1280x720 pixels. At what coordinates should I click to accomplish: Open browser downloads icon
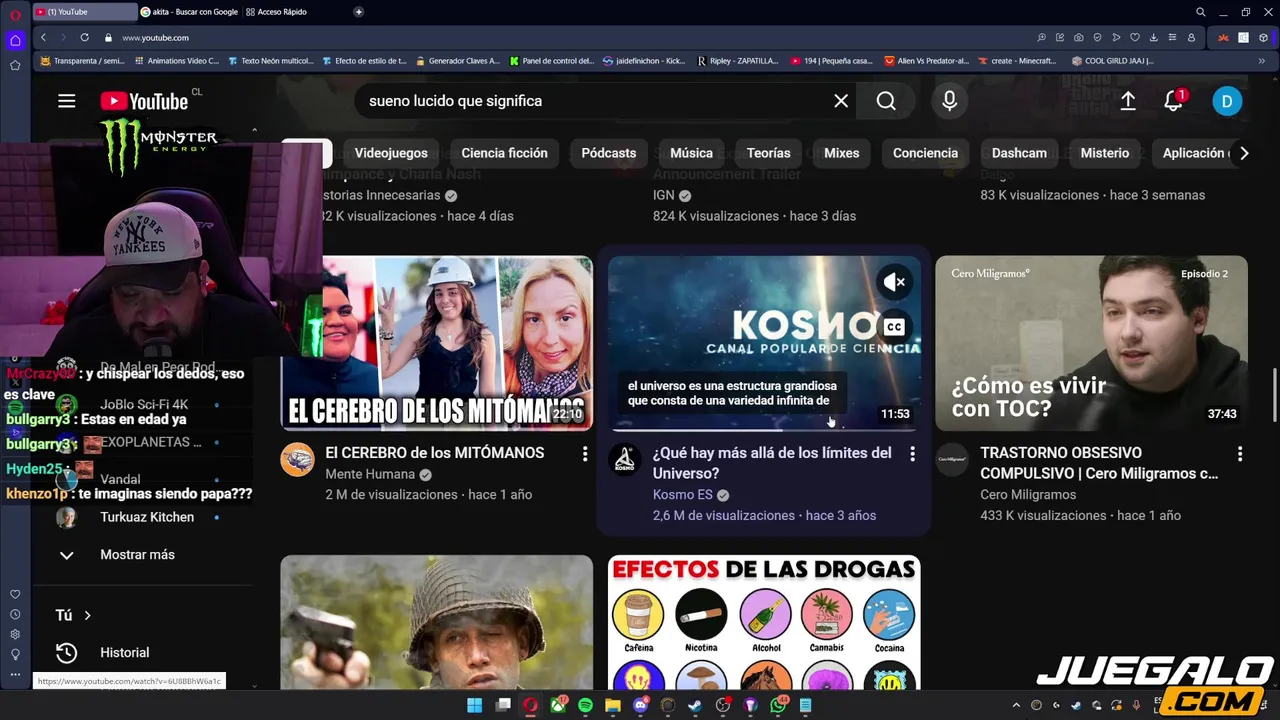pos(1154,37)
